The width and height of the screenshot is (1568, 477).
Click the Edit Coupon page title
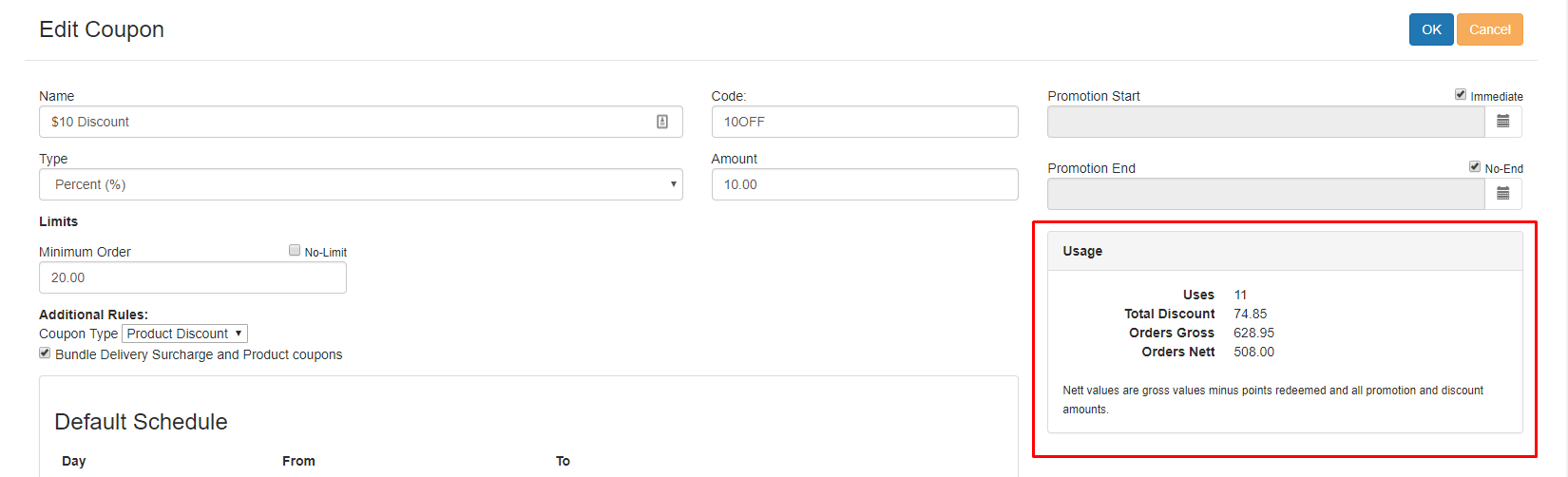pyautogui.click(x=102, y=29)
